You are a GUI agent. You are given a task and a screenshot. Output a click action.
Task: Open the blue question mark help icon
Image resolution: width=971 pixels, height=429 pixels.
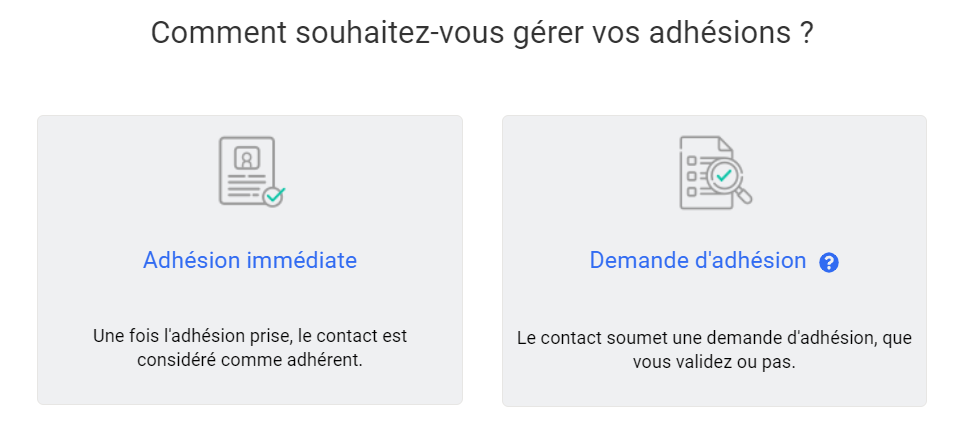[829, 263]
